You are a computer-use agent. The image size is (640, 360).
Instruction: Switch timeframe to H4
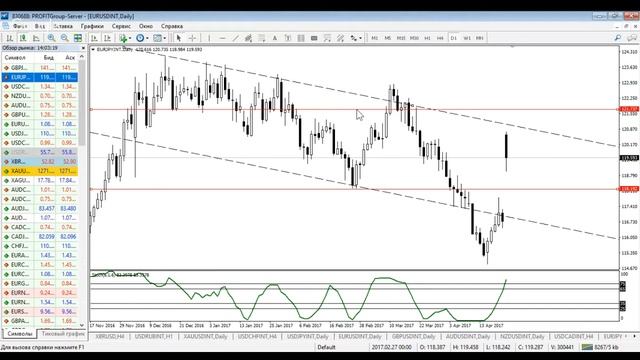pyautogui.click(x=440, y=38)
